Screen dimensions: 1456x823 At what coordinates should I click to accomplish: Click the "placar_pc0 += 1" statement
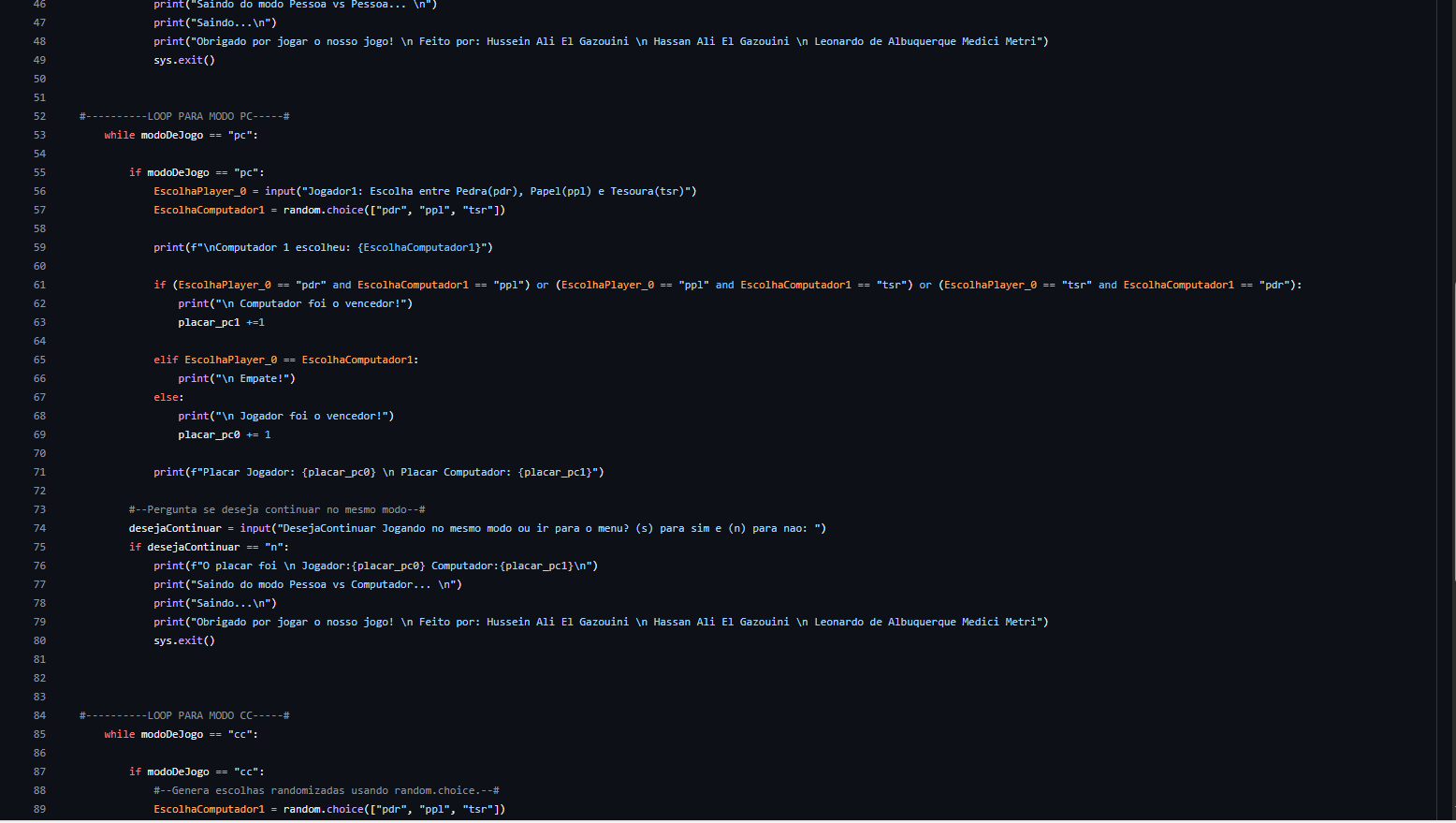(225, 434)
